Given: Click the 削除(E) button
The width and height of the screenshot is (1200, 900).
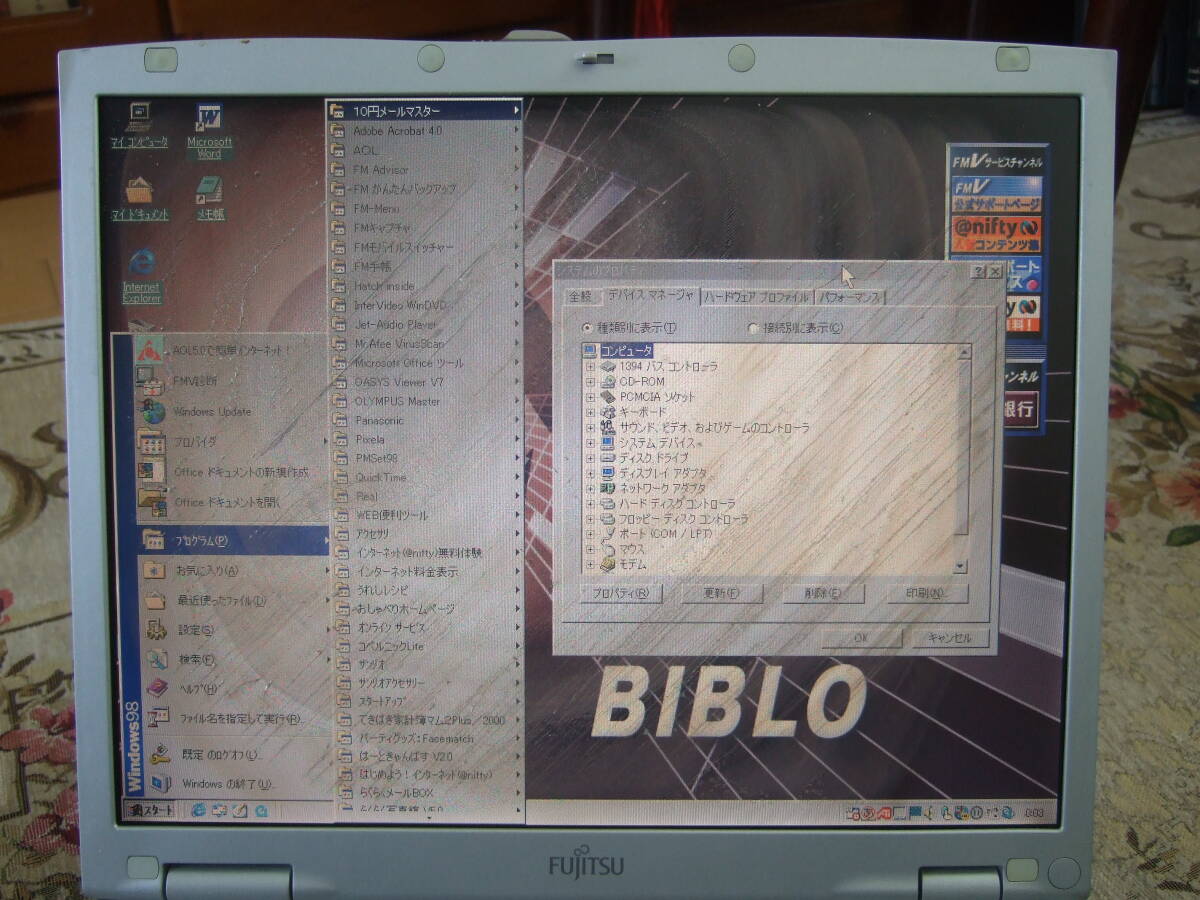Looking at the screenshot, I should [x=823, y=593].
